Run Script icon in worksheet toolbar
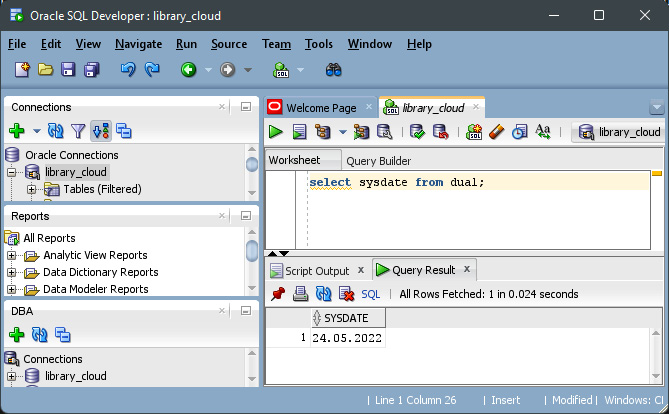 (x=299, y=132)
